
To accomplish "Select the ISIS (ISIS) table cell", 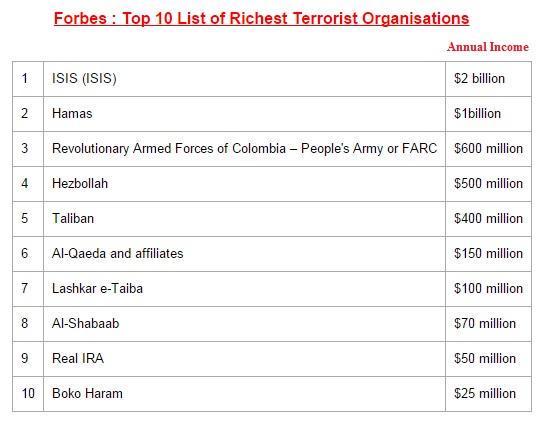I will (x=244, y=79).
